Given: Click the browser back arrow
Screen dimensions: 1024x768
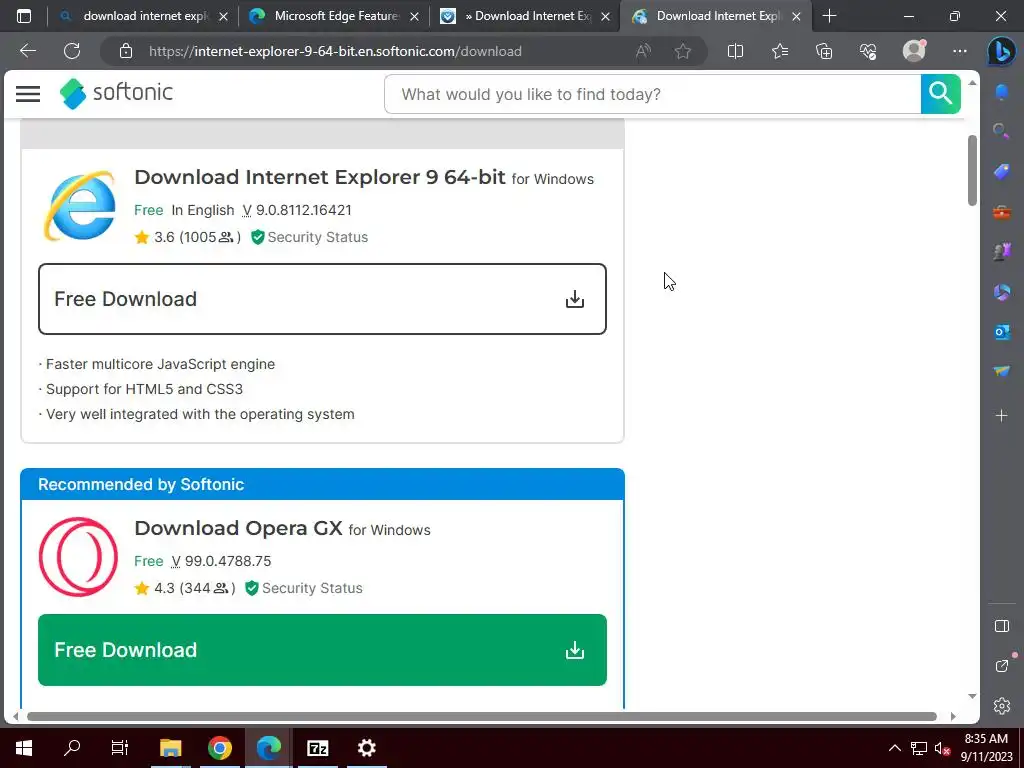Looking at the screenshot, I should [x=27, y=51].
